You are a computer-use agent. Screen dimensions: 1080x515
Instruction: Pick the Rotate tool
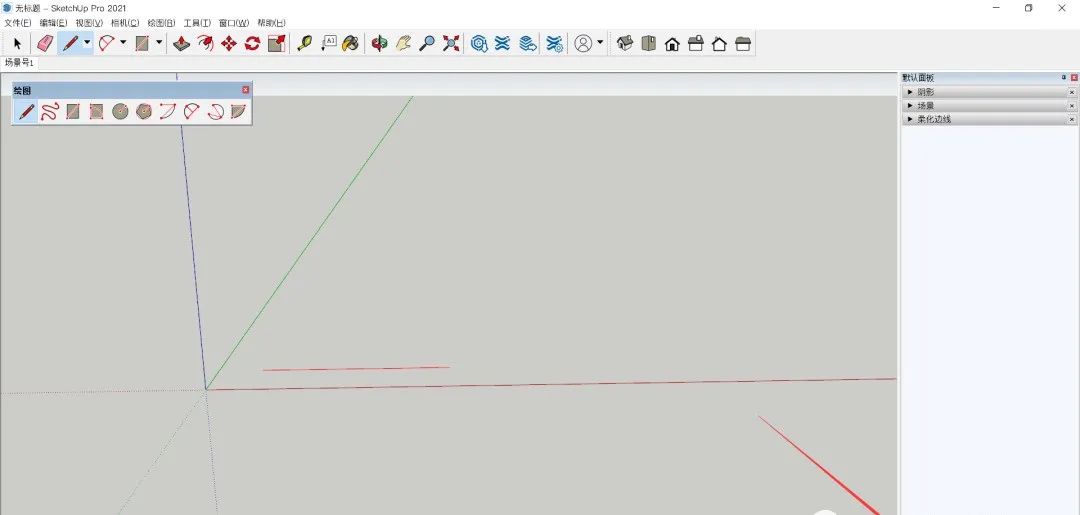click(252, 44)
